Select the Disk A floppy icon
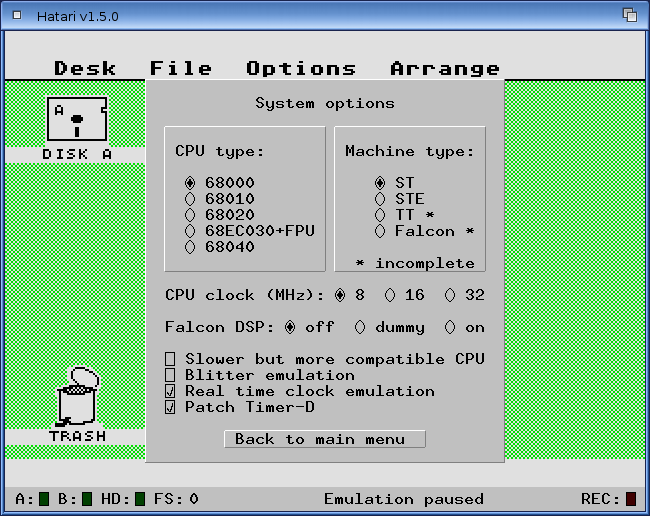 tap(77, 119)
